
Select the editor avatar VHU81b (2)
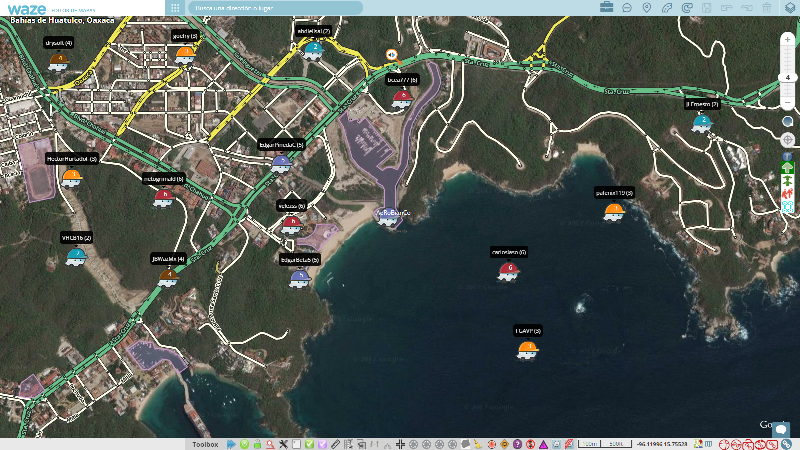(x=77, y=256)
